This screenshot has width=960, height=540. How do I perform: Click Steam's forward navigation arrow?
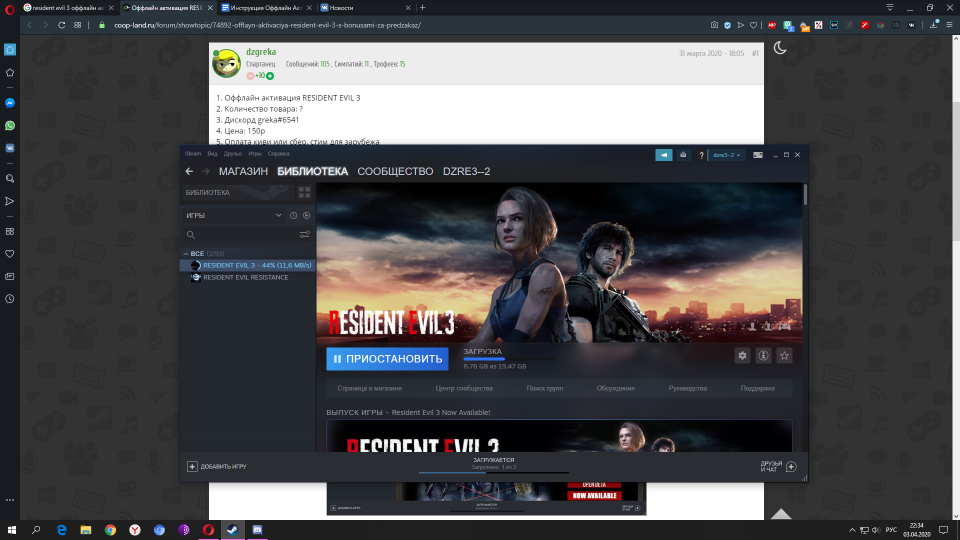coord(206,171)
